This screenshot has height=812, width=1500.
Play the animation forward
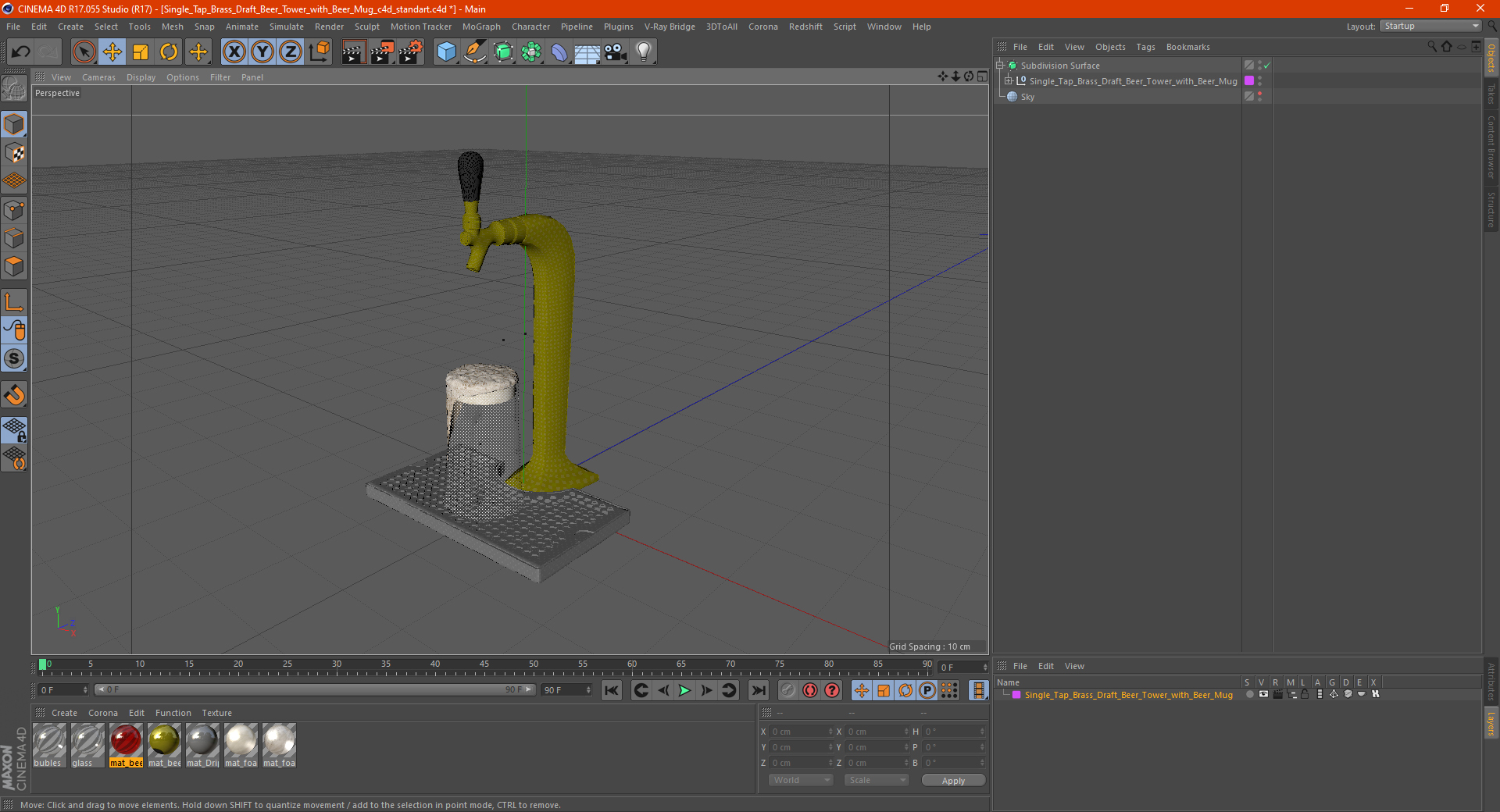tap(684, 690)
